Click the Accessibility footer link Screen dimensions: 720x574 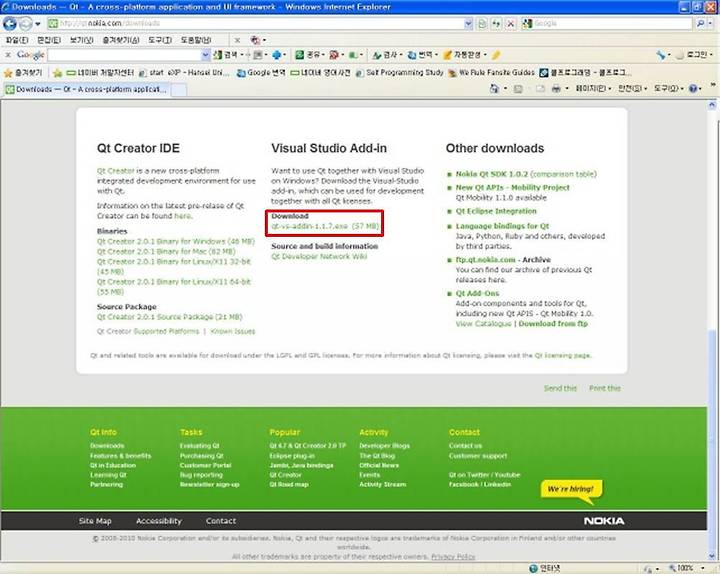(159, 521)
